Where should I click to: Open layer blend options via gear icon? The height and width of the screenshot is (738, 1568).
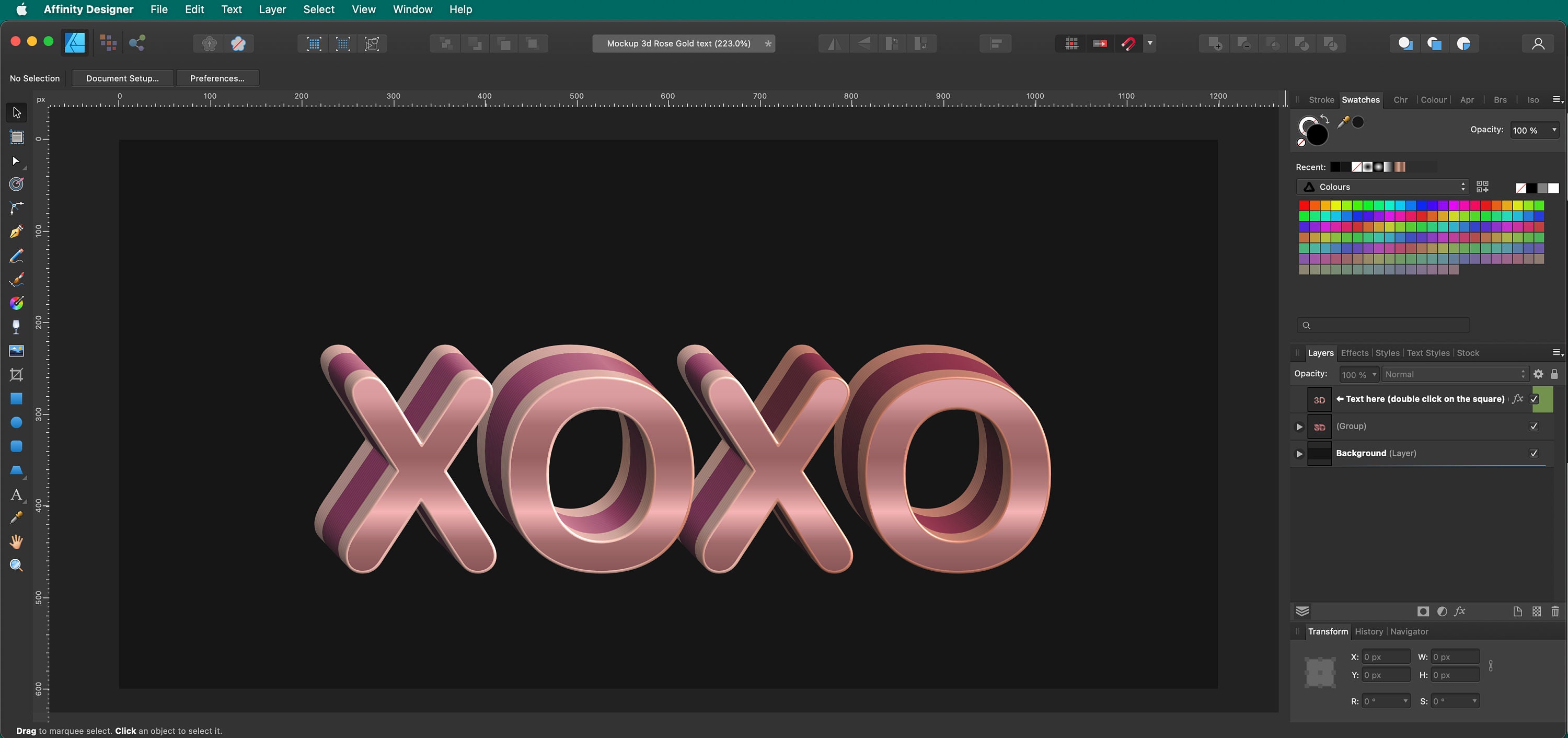(x=1539, y=374)
